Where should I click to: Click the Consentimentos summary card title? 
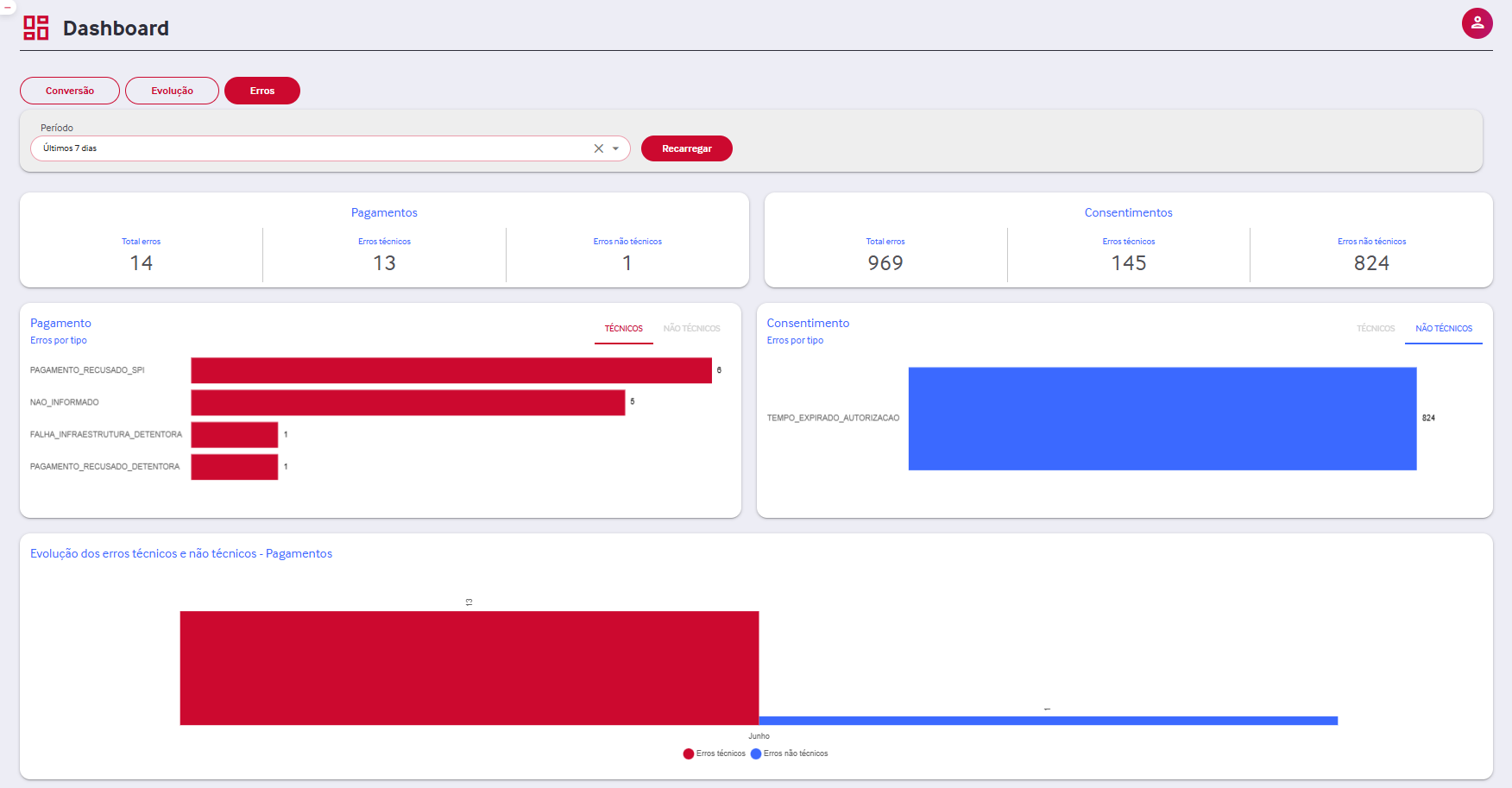click(1128, 212)
